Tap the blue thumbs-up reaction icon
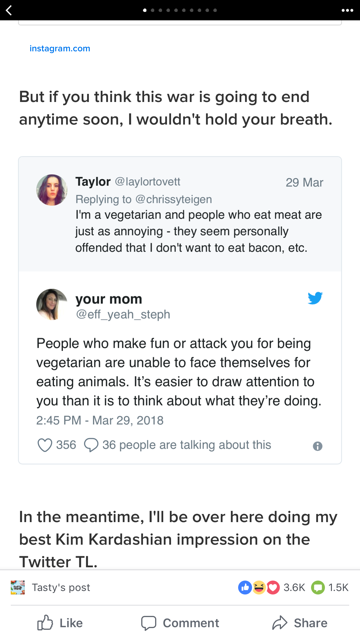This screenshot has height=640, width=360. click(244, 587)
